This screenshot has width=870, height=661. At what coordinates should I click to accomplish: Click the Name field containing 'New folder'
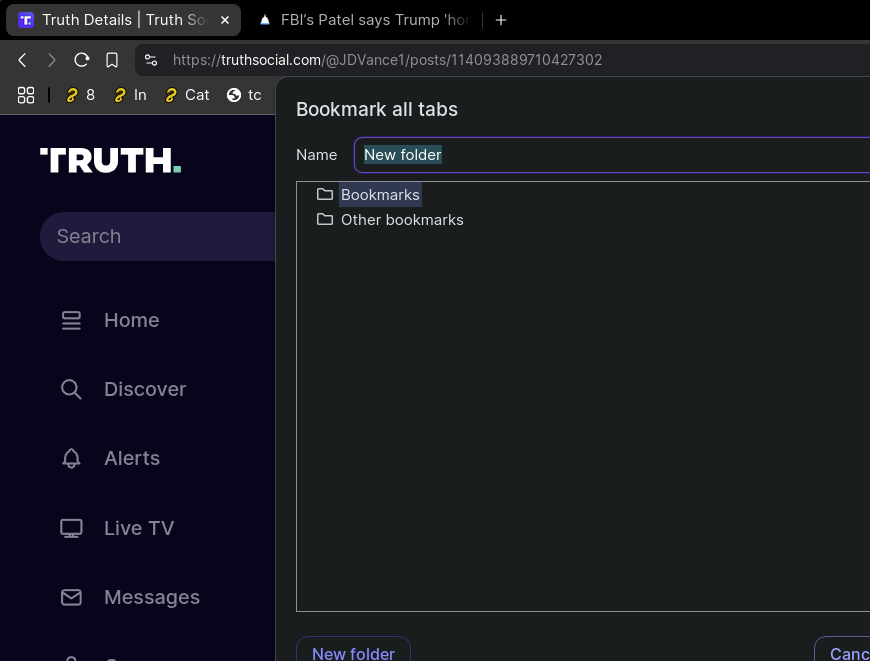click(611, 155)
